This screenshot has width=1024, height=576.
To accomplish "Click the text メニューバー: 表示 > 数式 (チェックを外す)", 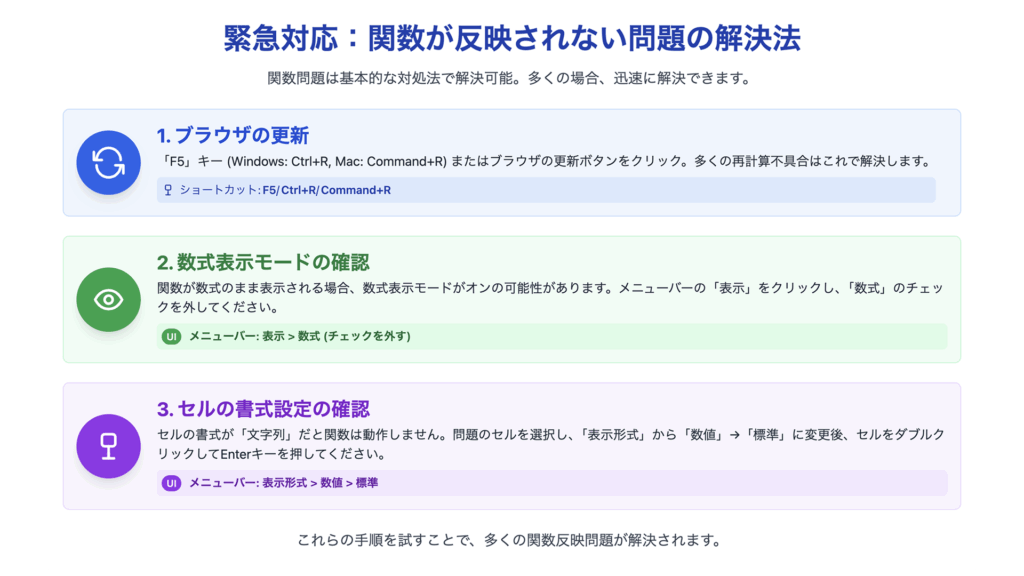I will tap(300, 336).
